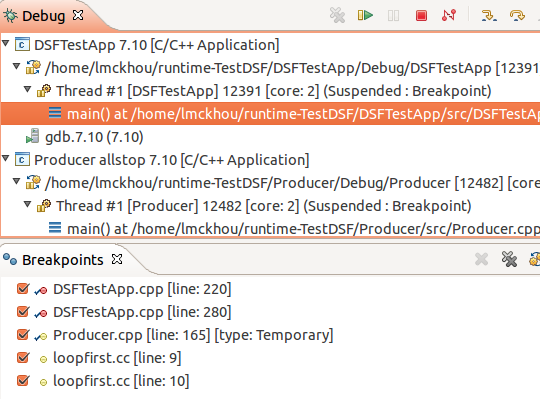Collapse Thread #1 [DSFTestApp] node
The width and height of the screenshot is (540, 399).
(x=28, y=89)
